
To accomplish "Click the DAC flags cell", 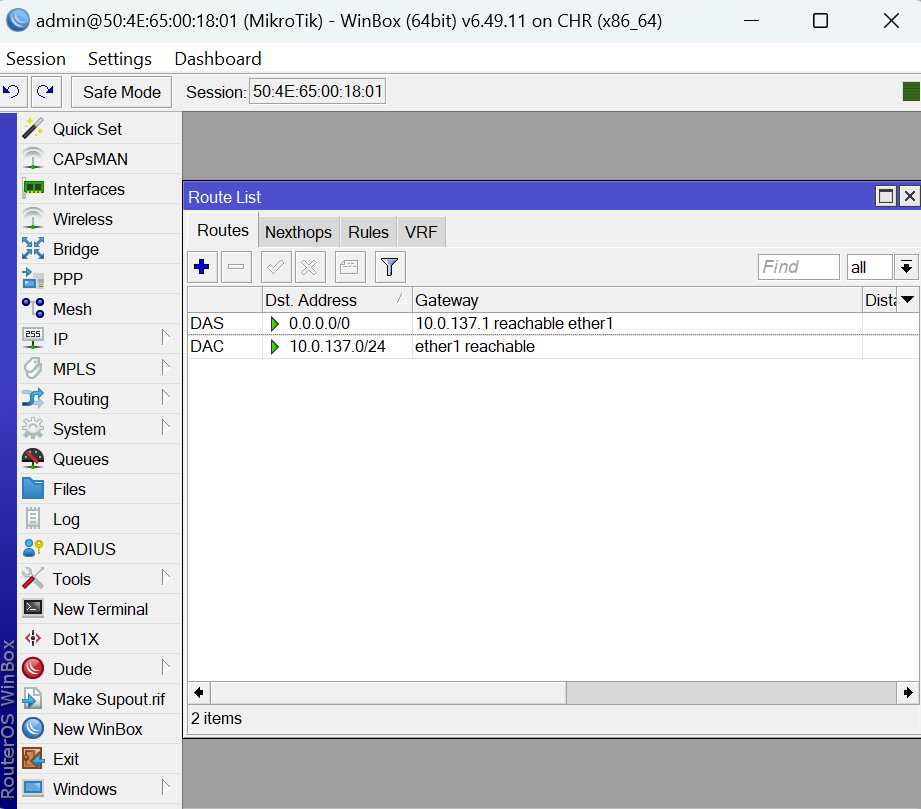I will (x=225, y=346).
